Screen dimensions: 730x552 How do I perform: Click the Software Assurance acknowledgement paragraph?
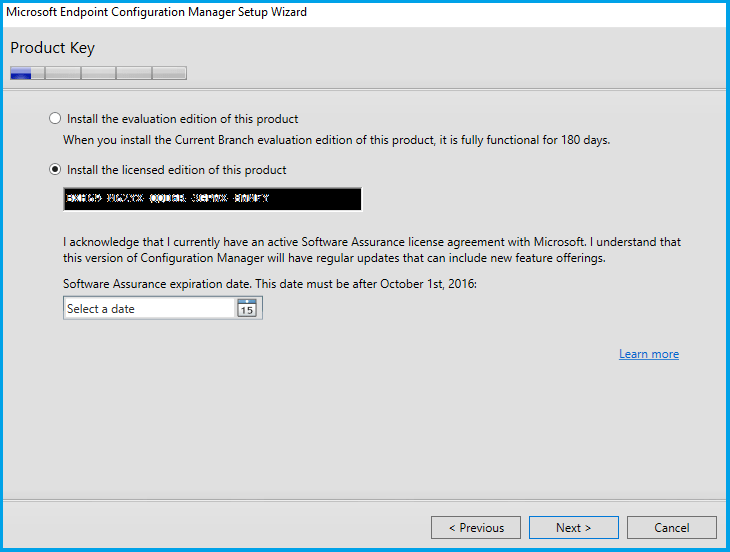pyautogui.click(x=371, y=250)
